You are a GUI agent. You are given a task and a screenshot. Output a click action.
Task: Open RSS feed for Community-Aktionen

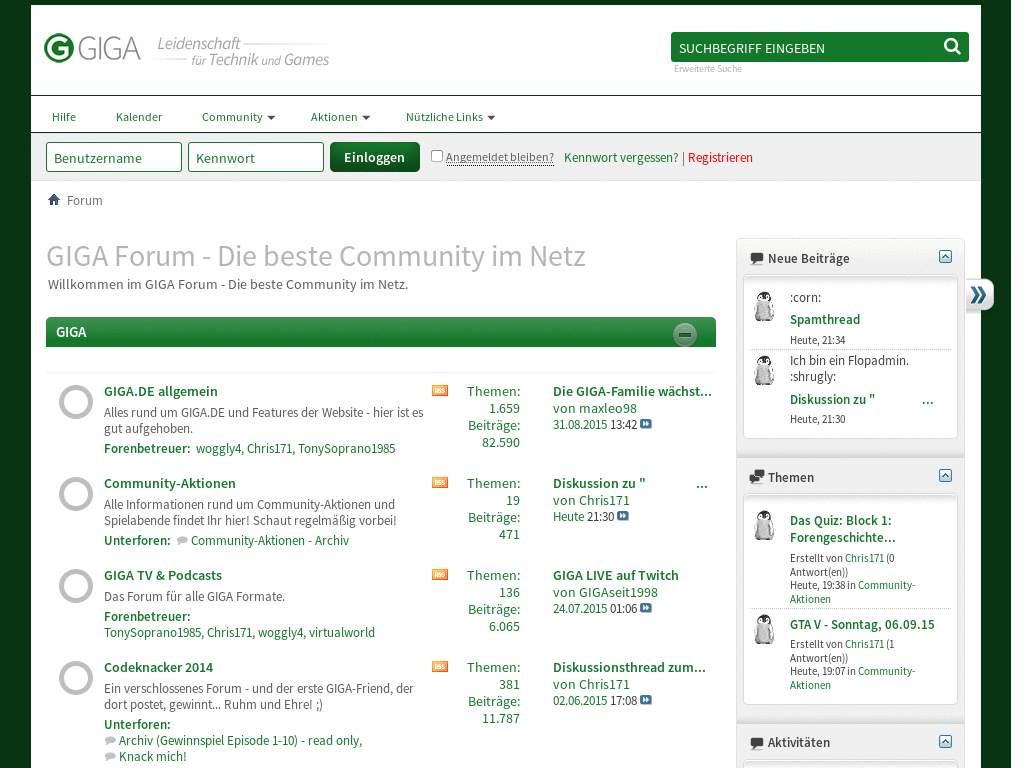coord(440,483)
